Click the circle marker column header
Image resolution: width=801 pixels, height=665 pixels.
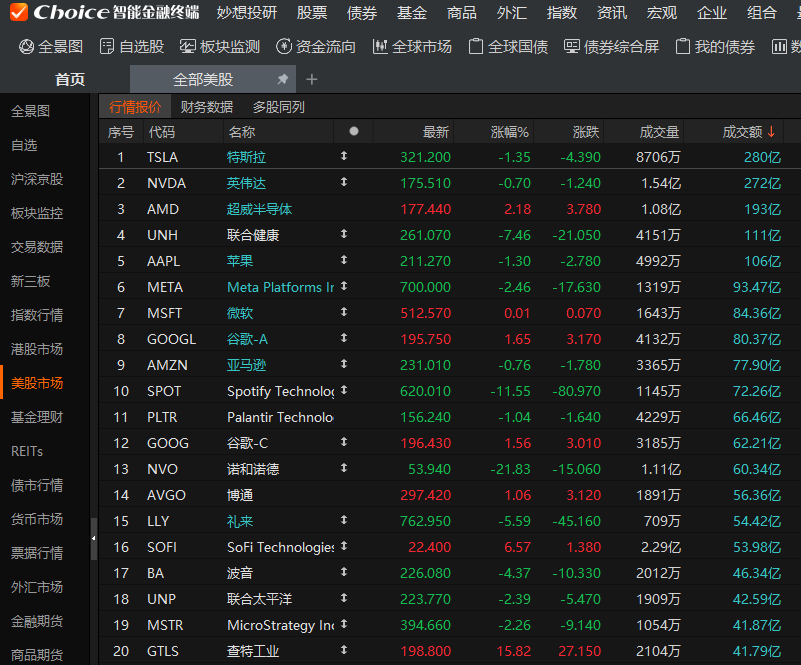point(354,131)
